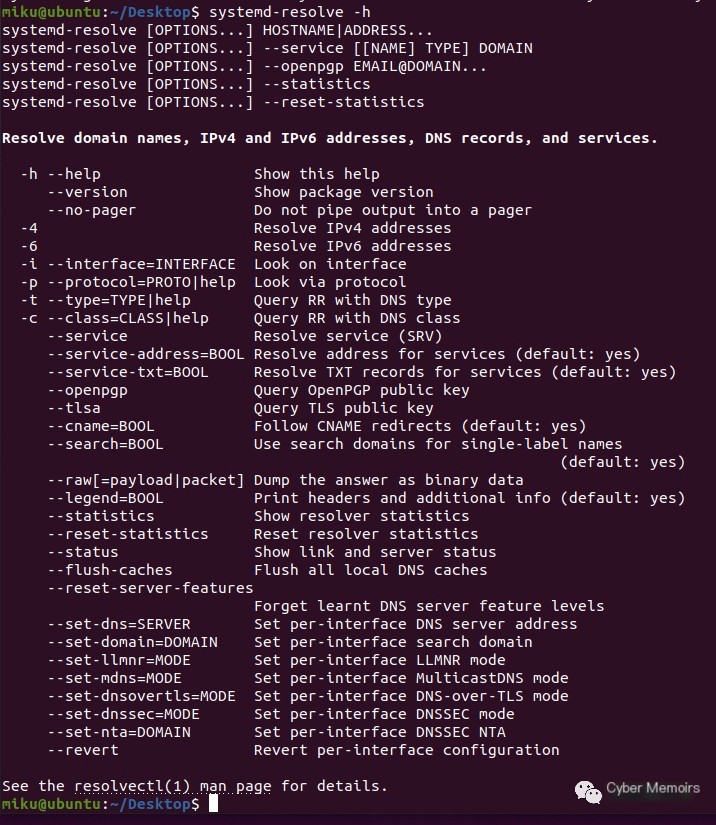Click the --revert option text
716x825 pixels.
(x=83, y=750)
